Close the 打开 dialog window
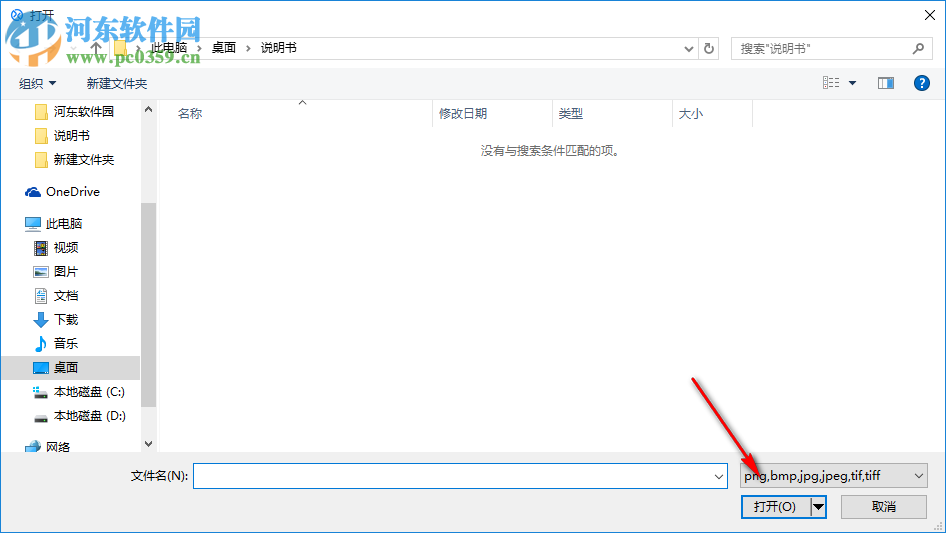The width and height of the screenshot is (946, 533). pyautogui.click(x=930, y=15)
